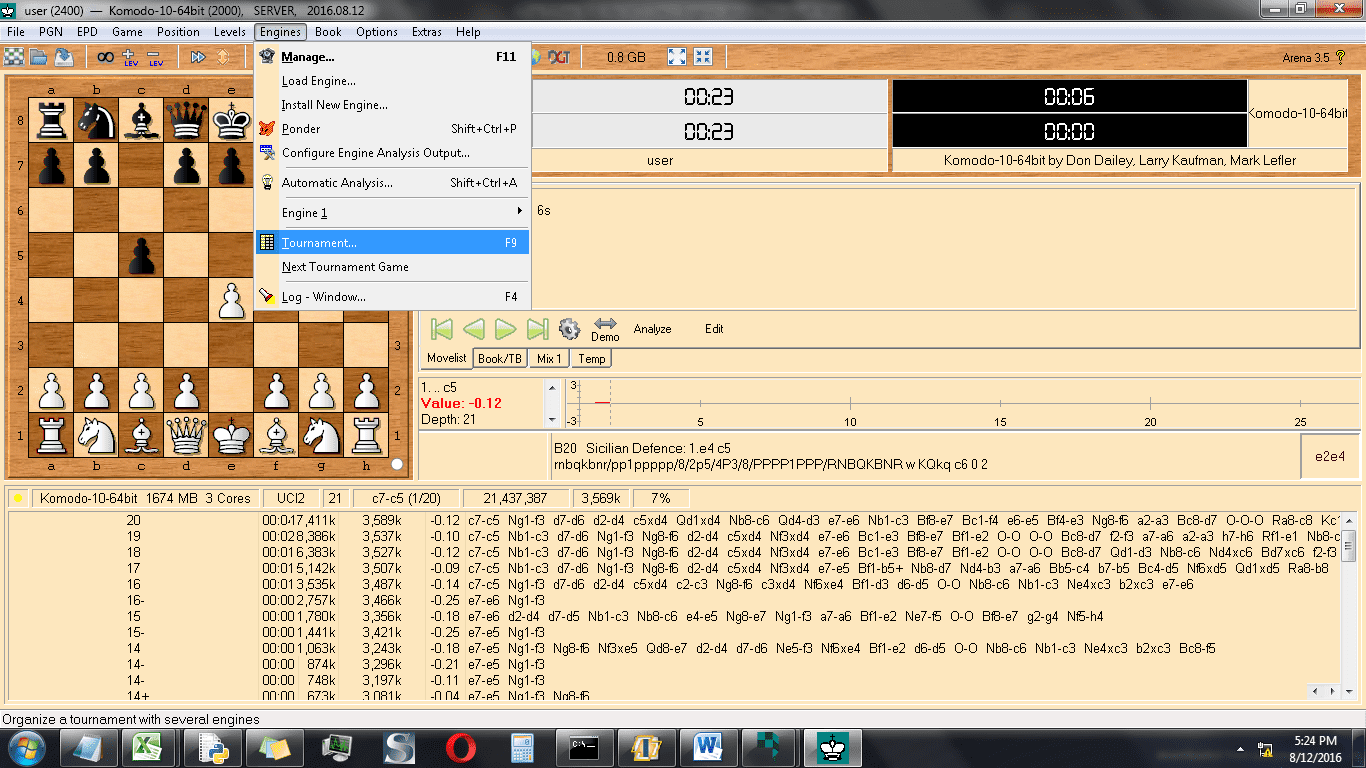This screenshot has height=768, width=1366.
Task: Click the new game chessboard toolbar icon
Action: (x=14, y=57)
